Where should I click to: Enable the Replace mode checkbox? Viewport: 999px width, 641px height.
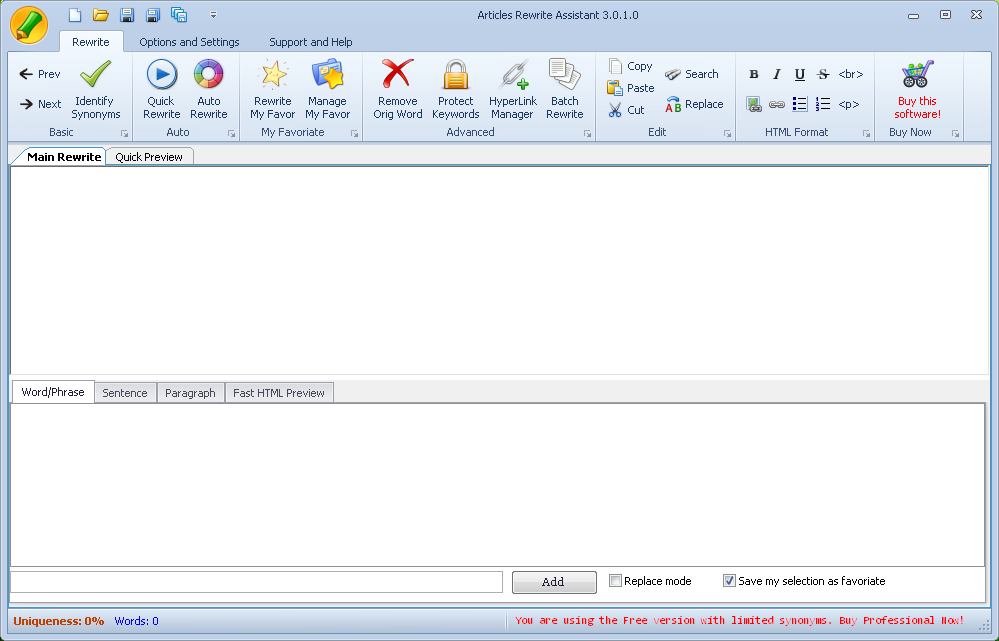615,580
